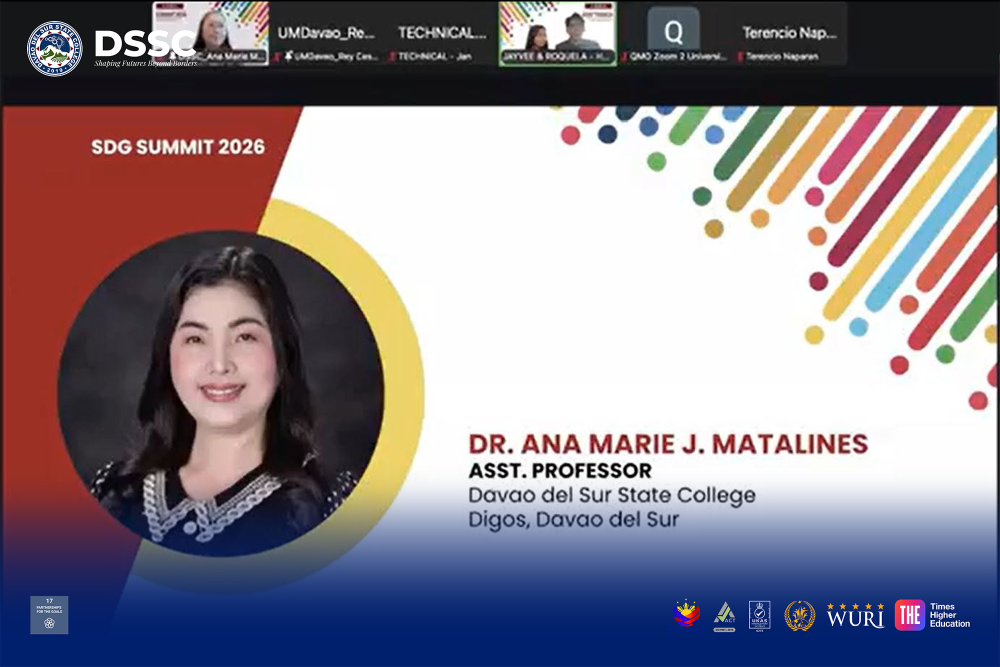1000x667 pixels.
Task: Click the gold laurel seal logo
Action: [x=799, y=616]
